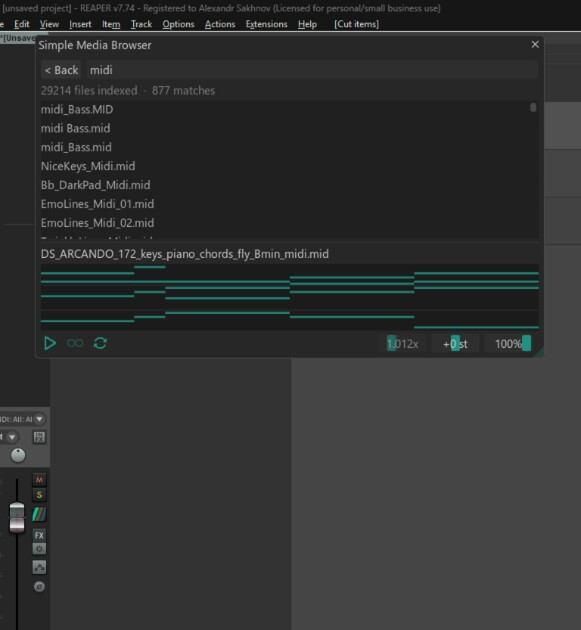Click the DS_ARCANDO file name label
The width and height of the screenshot is (581, 630).
[x=185, y=254]
